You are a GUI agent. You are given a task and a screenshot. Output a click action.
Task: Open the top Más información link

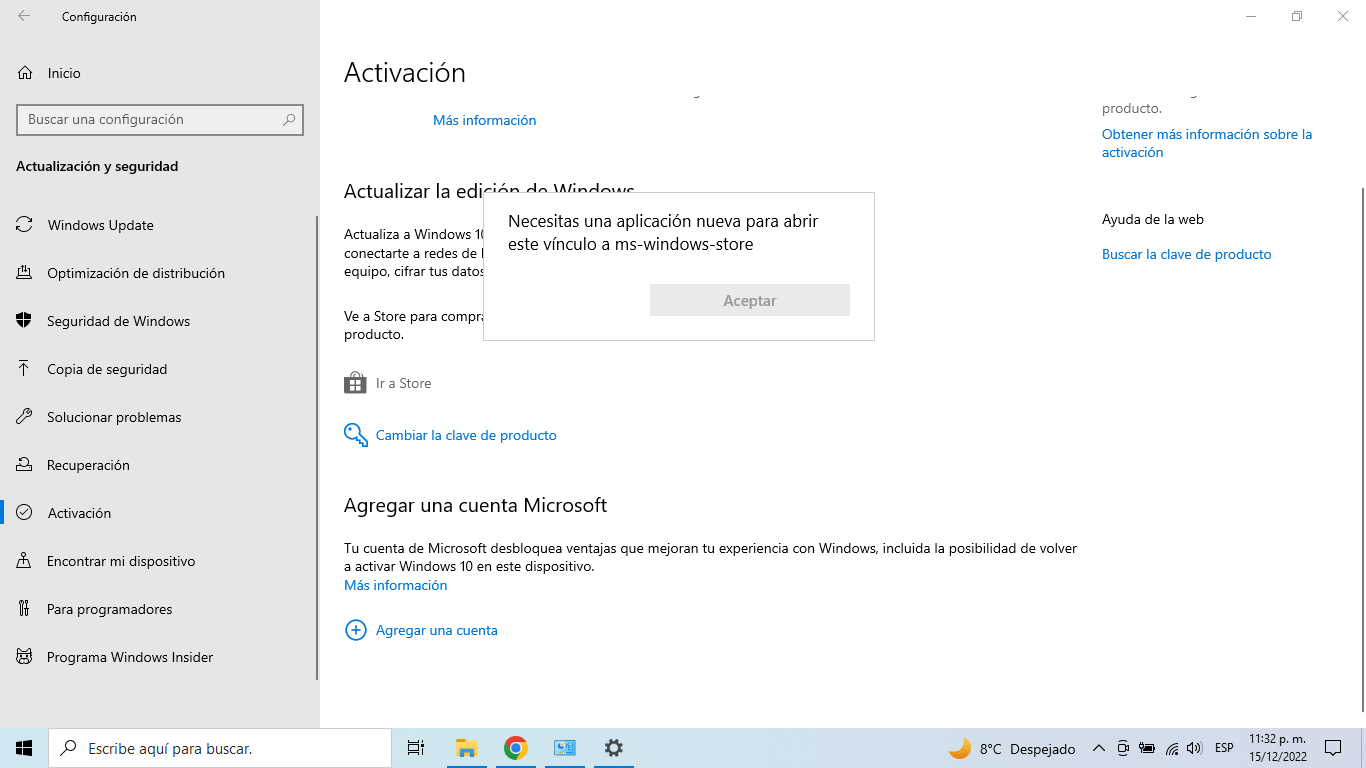(484, 120)
